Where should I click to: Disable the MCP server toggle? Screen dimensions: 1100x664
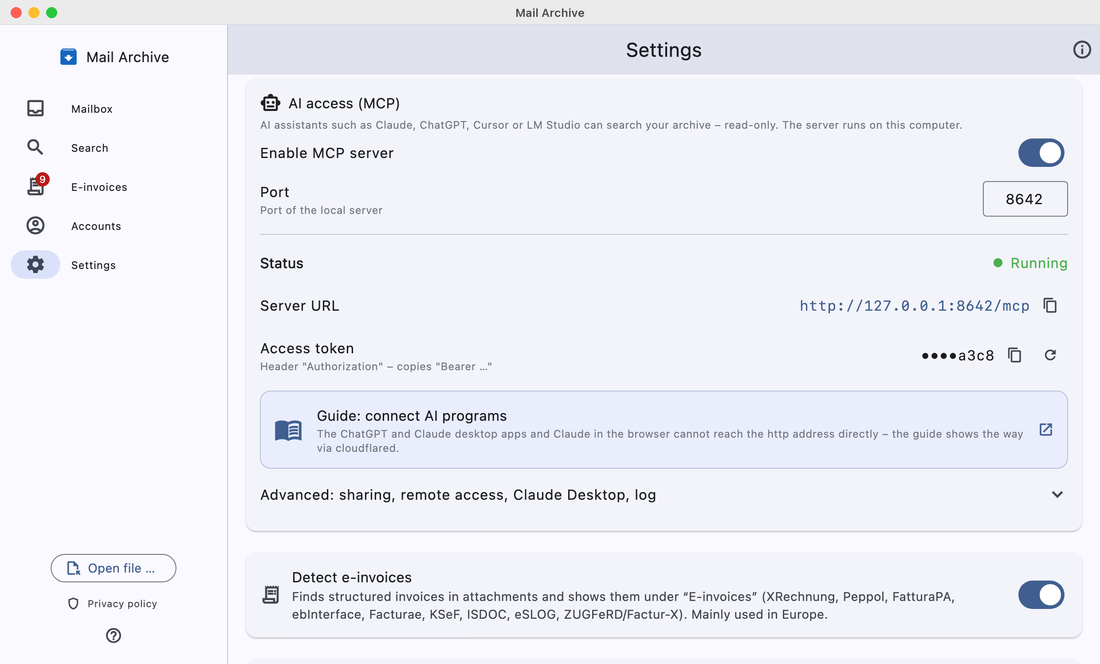(x=1041, y=153)
